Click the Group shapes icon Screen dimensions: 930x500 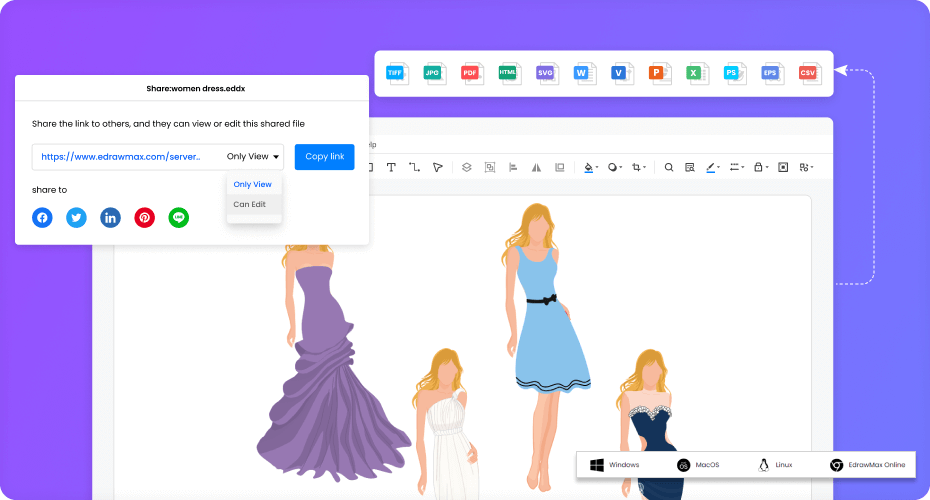(x=490, y=167)
